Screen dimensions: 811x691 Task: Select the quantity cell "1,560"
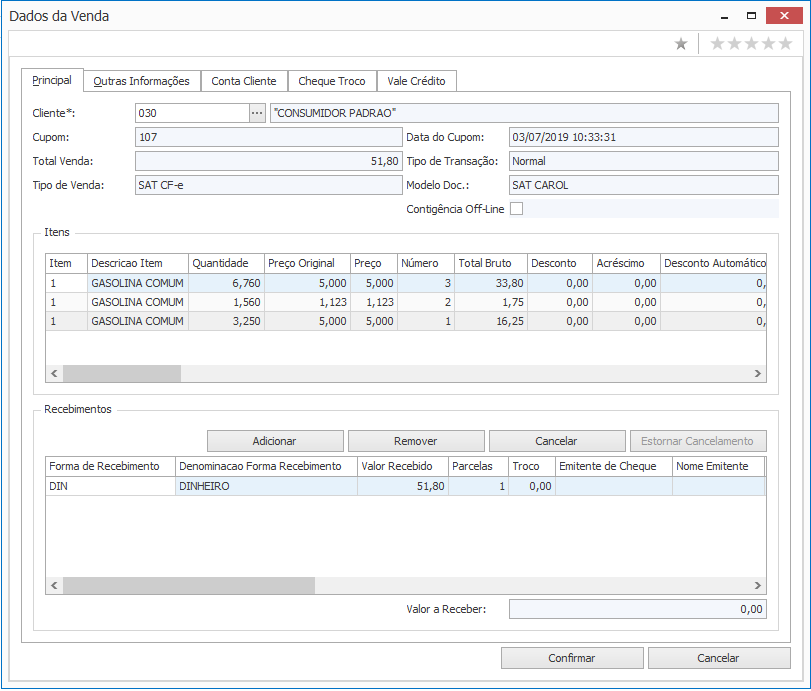pos(227,302)
